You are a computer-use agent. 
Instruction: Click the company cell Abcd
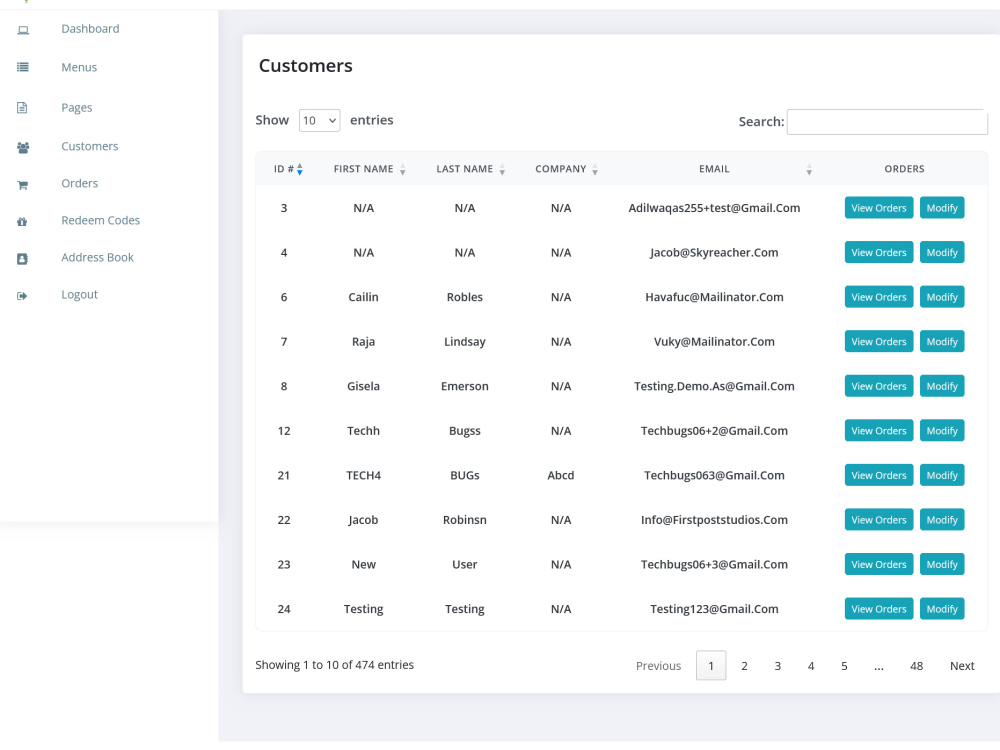click(x=561, y=475)
